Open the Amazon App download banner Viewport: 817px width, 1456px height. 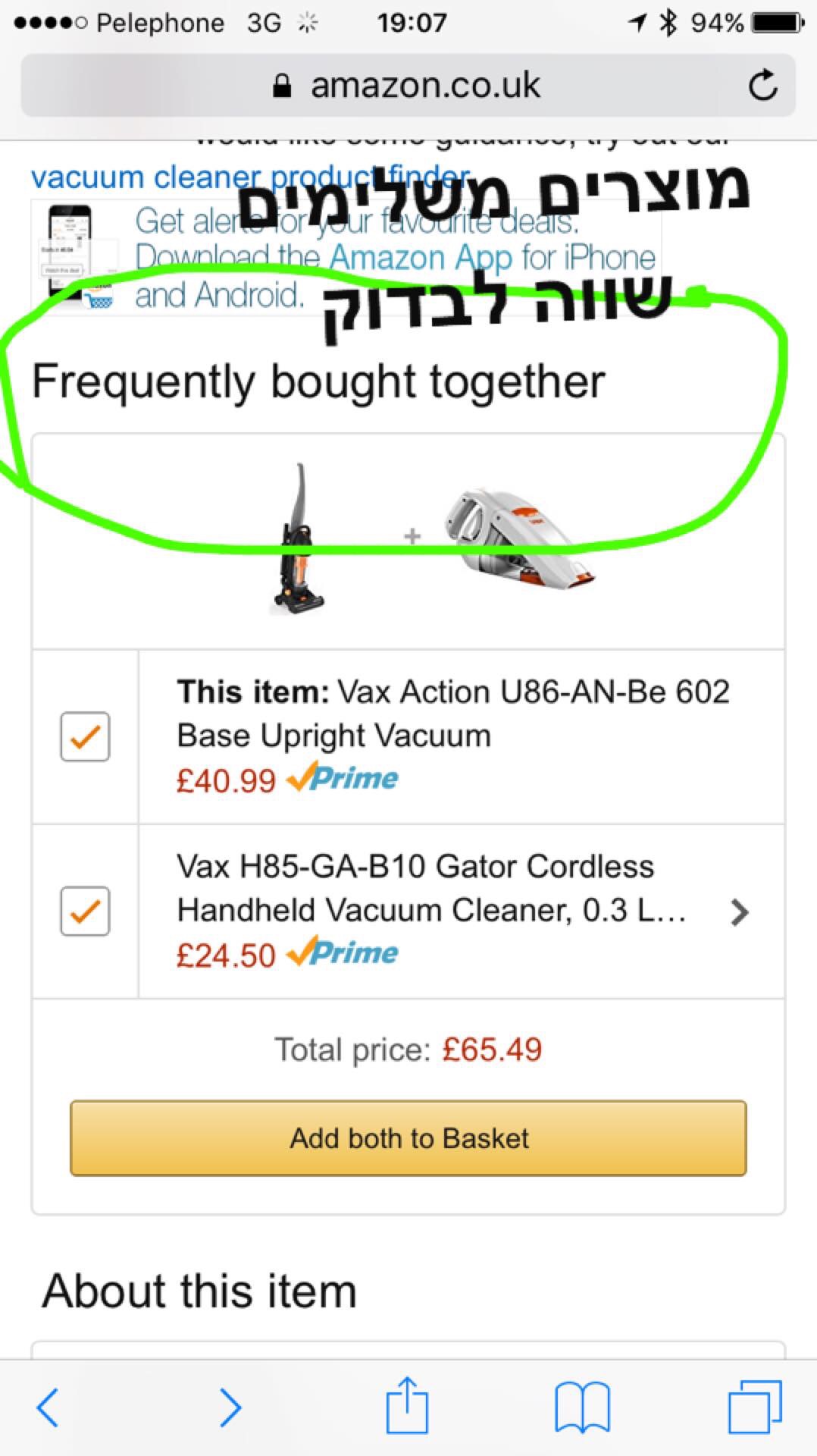click(394, 258)
